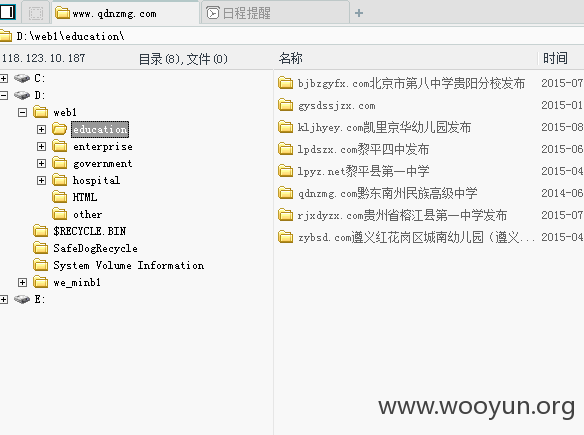Select the E: drive icon

click(22, 299)
